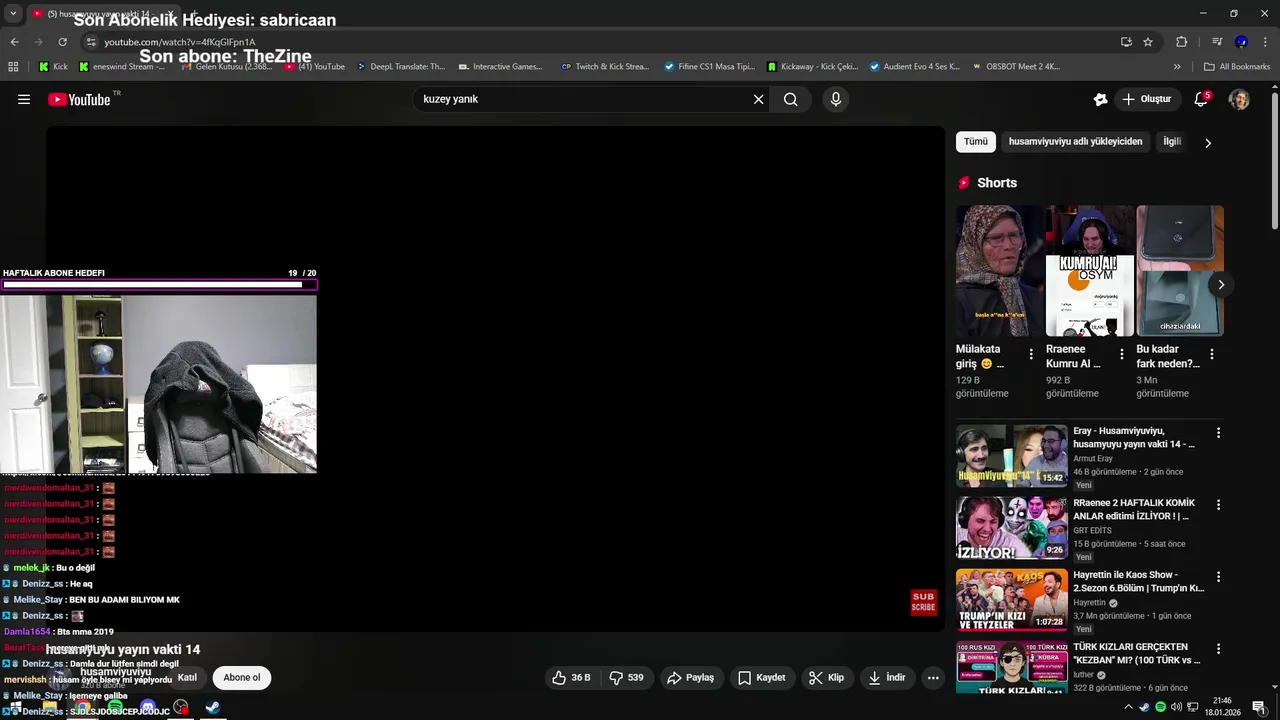
Task: Open the OBSBOT Meet 2 4K bookmark
Action: [1016, 67]
